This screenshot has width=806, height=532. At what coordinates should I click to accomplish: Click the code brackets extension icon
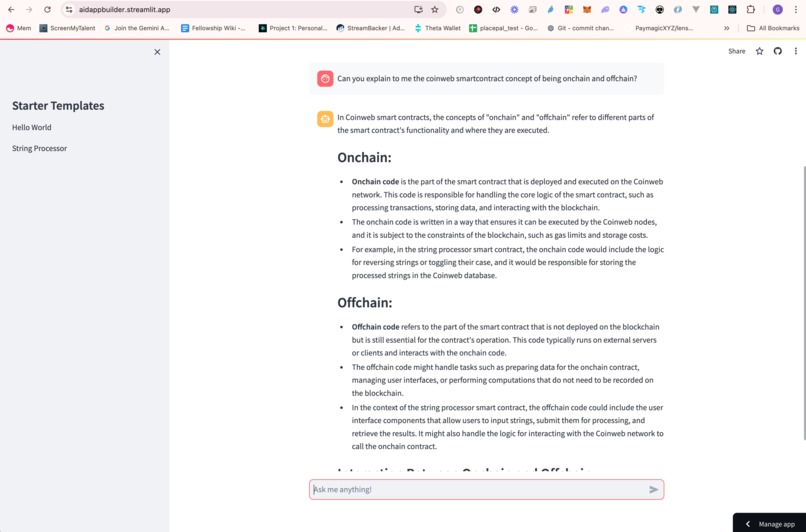point(496,9)
